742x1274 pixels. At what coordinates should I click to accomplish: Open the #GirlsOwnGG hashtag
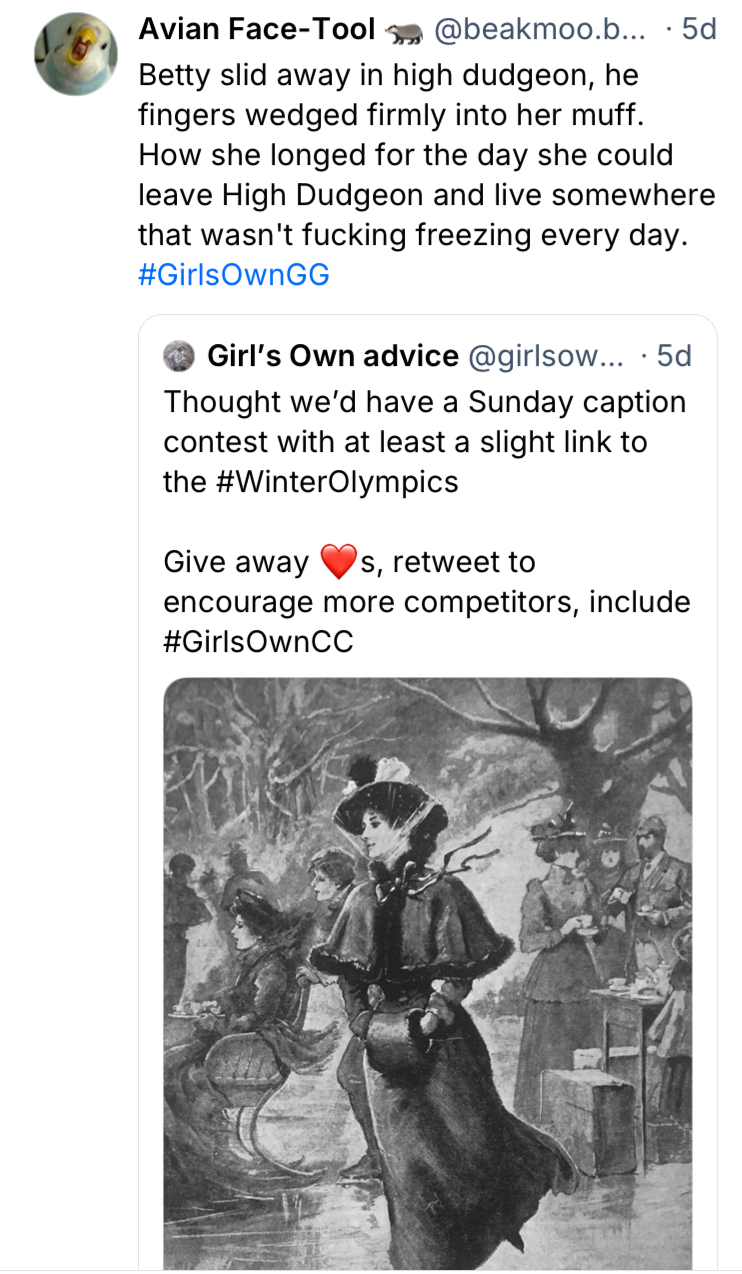click(233, 275)
